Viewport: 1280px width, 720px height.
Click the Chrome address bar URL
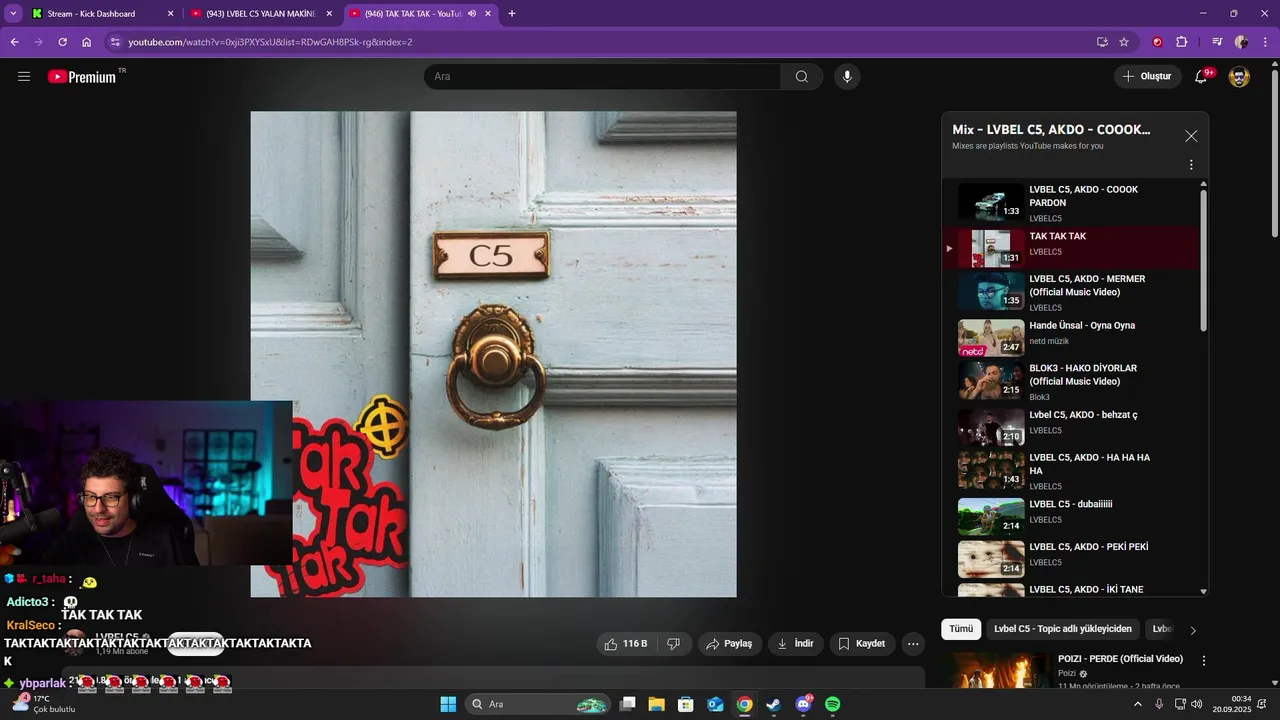(x=270, y=42)
